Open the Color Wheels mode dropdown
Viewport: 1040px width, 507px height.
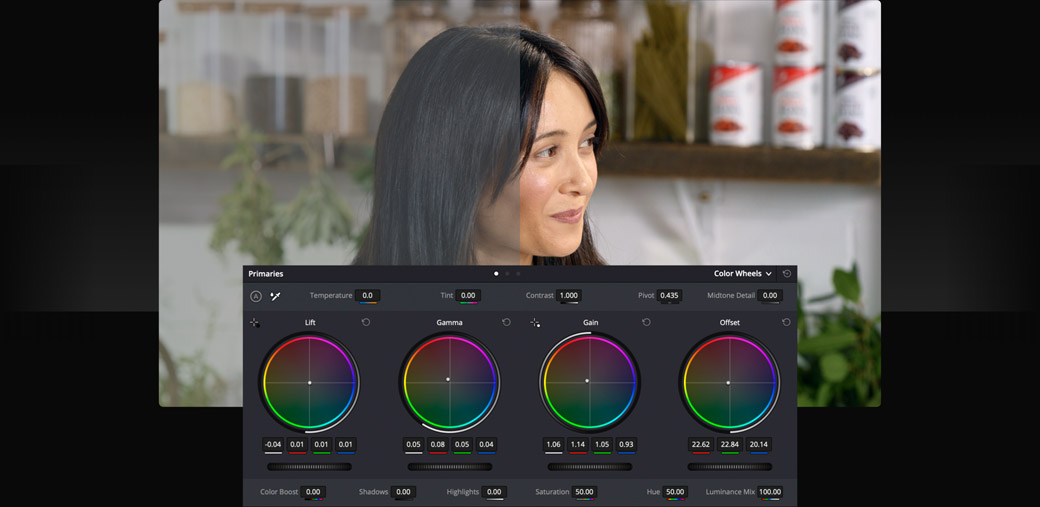coord(742,274)
